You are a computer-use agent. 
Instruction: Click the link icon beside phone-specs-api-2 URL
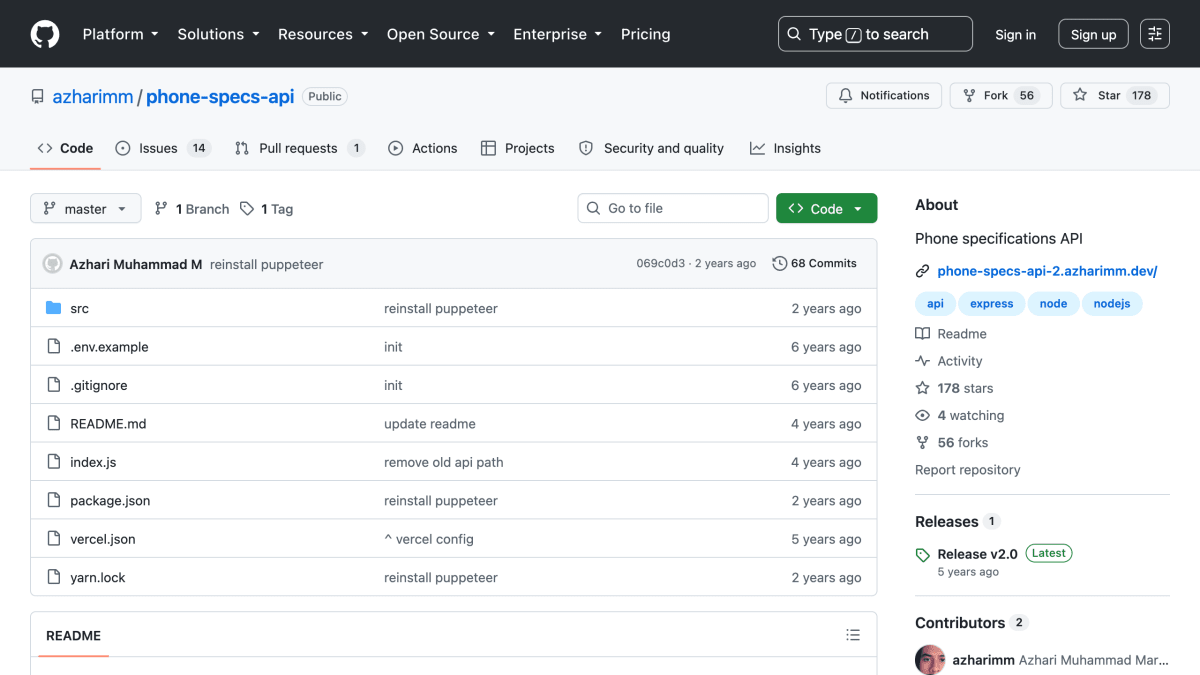click(923, 271)
